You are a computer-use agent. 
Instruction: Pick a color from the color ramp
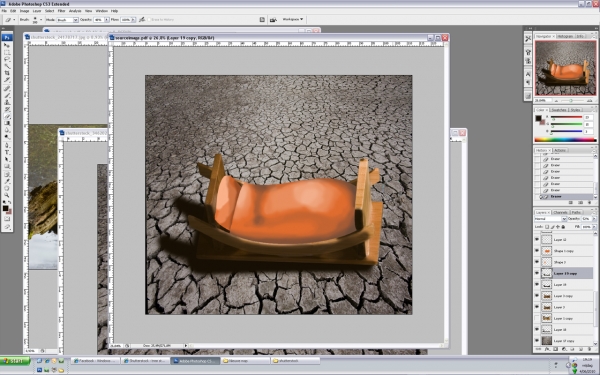pyautogui.click(x=565, y=140)
